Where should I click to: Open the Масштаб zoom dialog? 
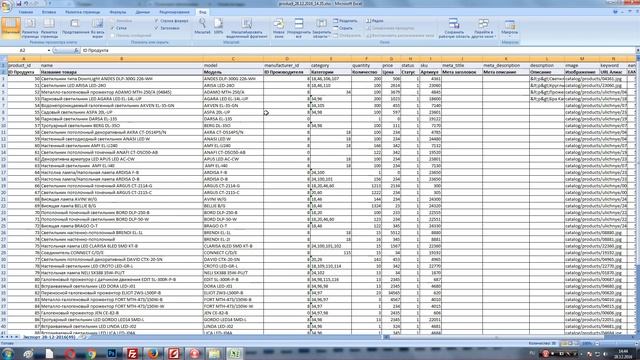pyautogui.click(x=202, y=27)
